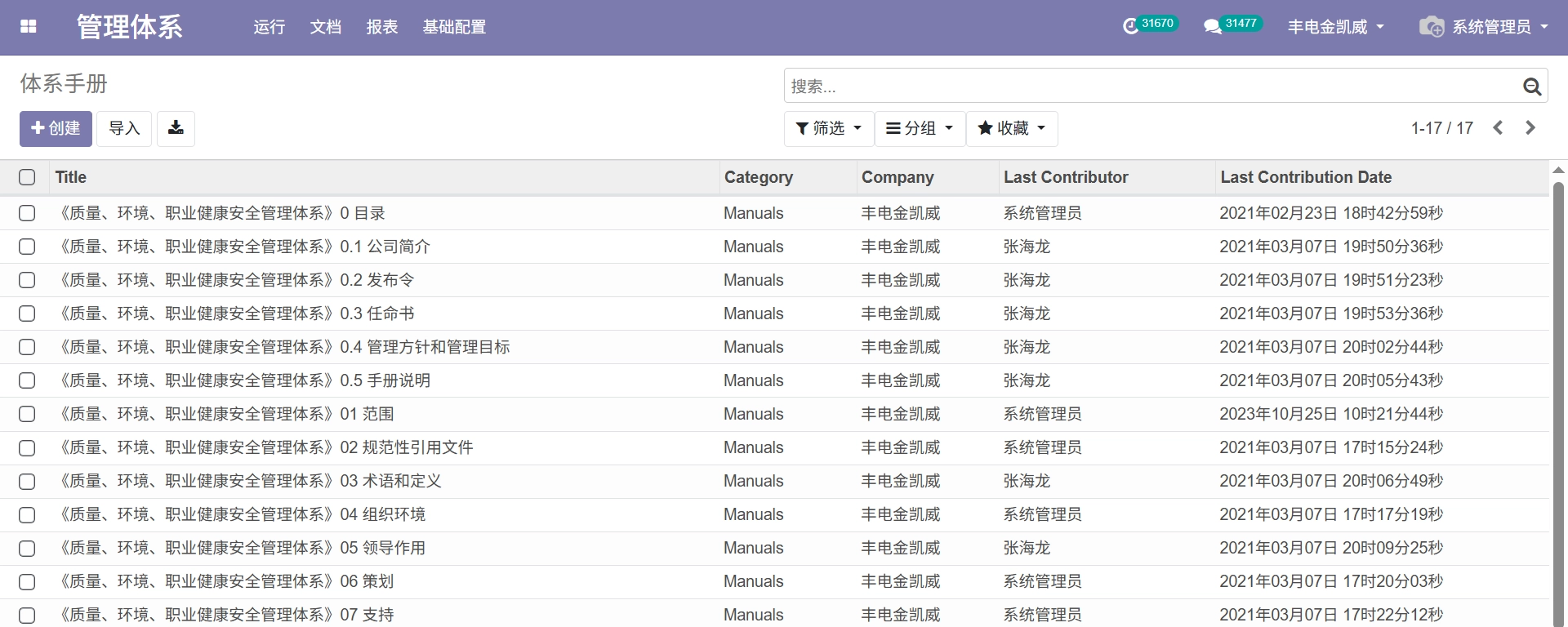This screenshot has width=1568, height=627.
Task: Click the scrollbar up arrow
Action: (1558, 170)
